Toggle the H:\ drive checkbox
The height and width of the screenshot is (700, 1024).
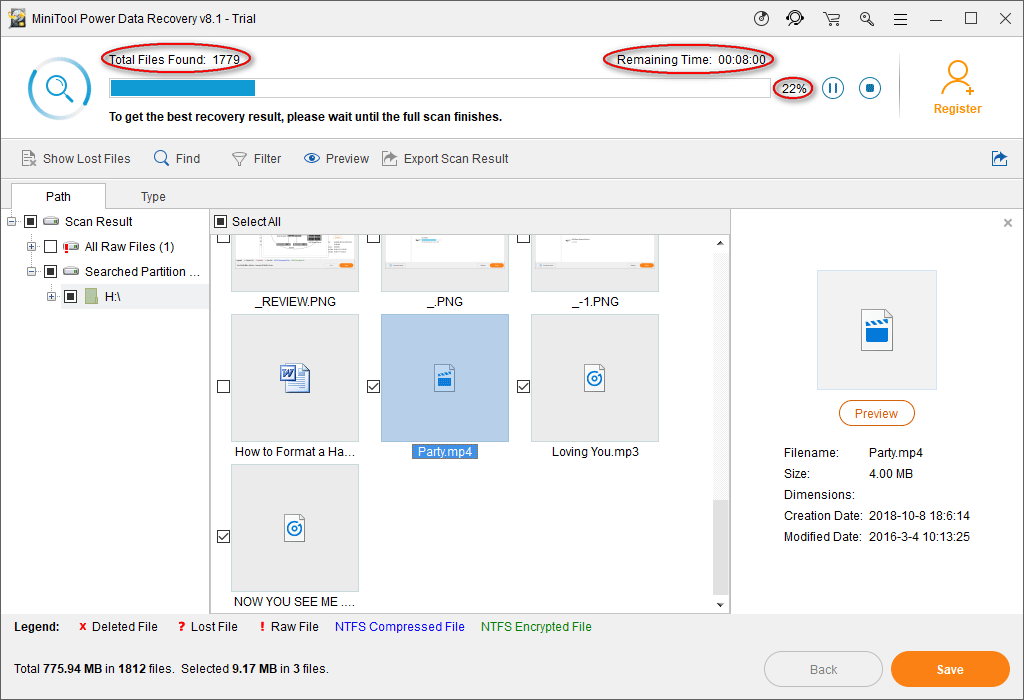click(71, 296)
